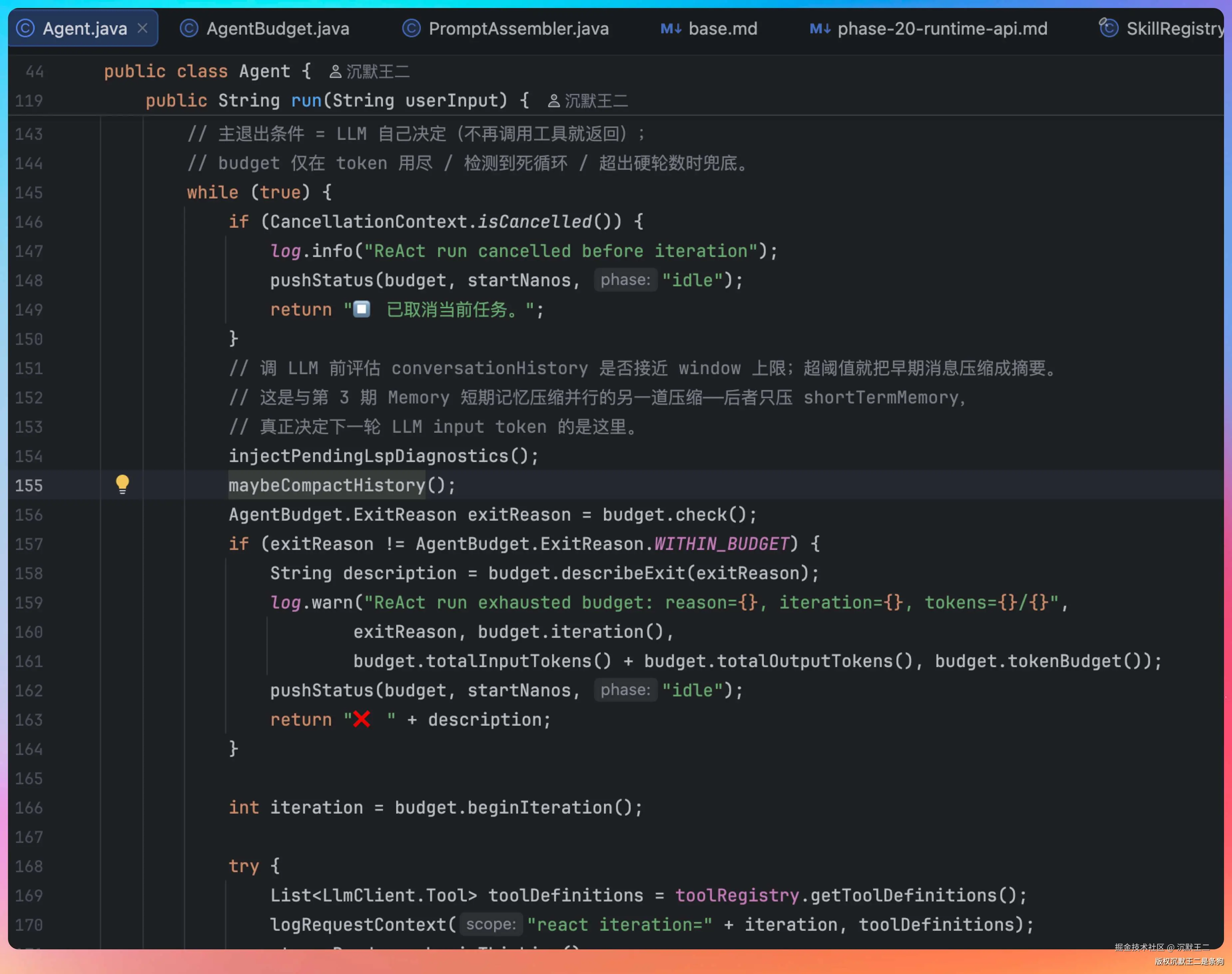Click the phase: hint on line 148
Image resolution: width=1232 pixels, height=974 pixels.
click(x=625, y=280)
